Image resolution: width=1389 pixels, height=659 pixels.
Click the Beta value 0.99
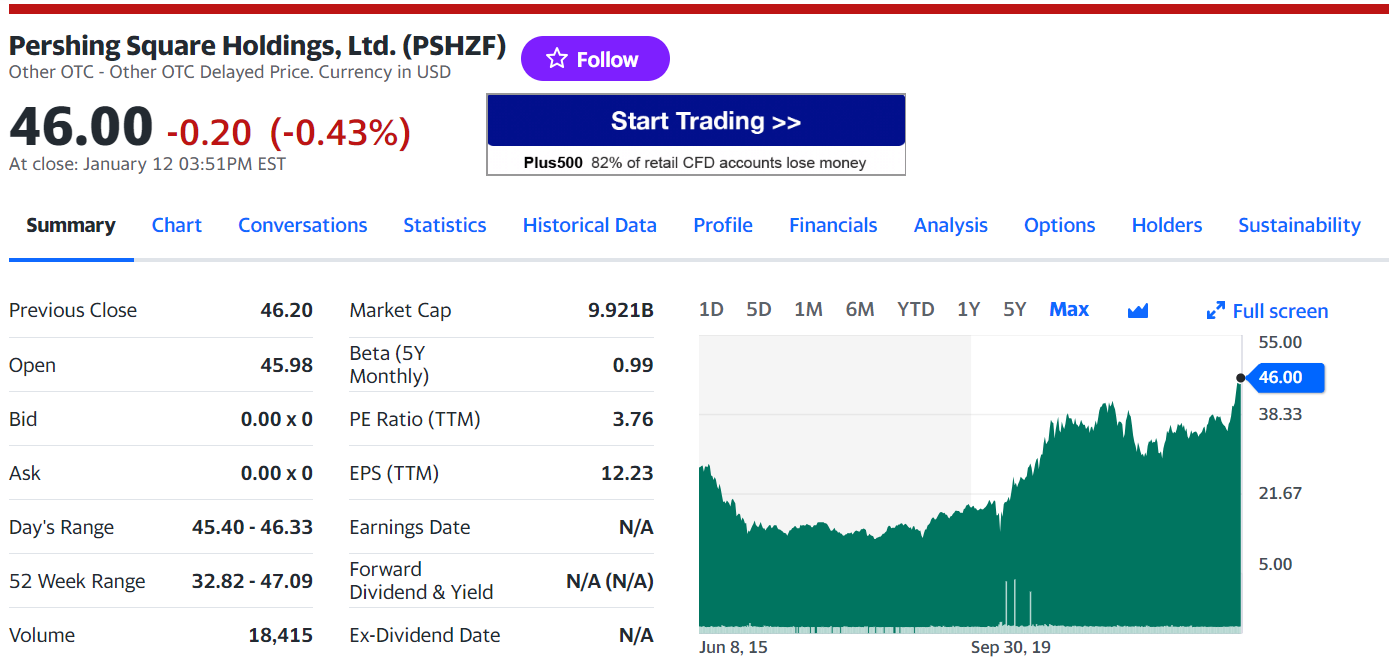(x=633, y=365)
